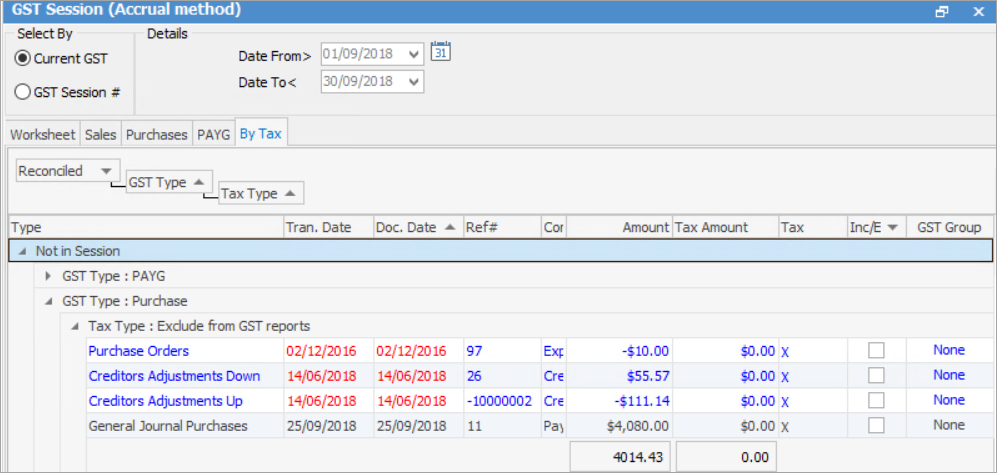Select the Current GST radio button
The image size is (997, 473).
click(x=23, y=59)
